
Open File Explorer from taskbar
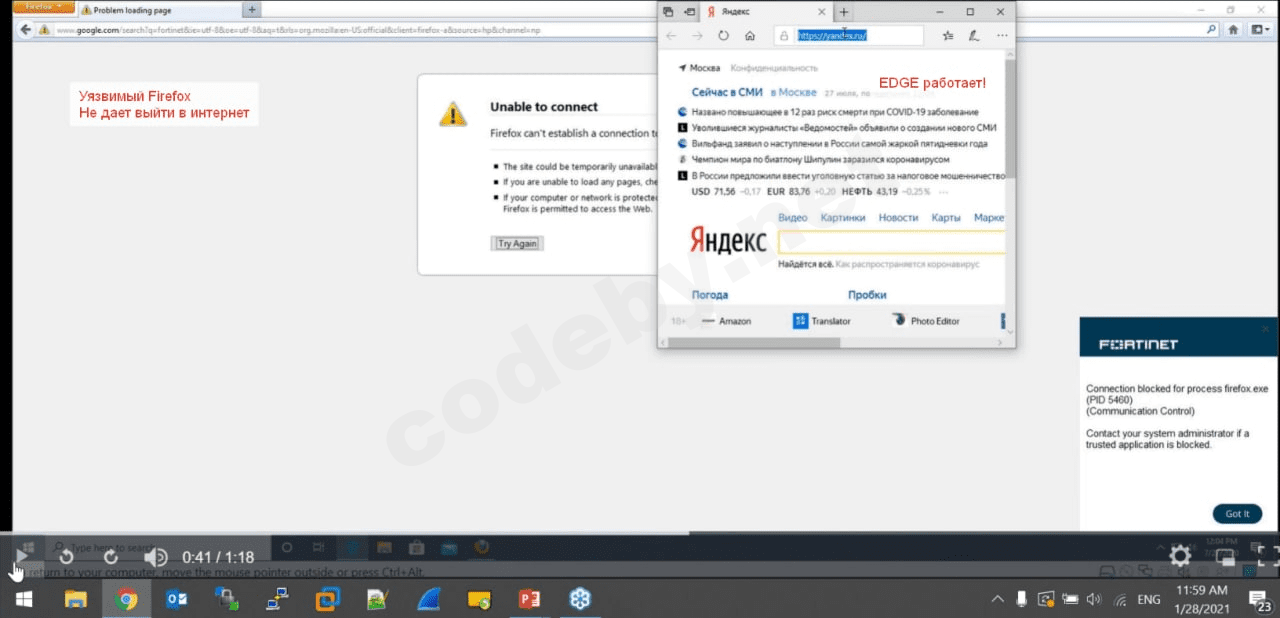click(76, 600)
